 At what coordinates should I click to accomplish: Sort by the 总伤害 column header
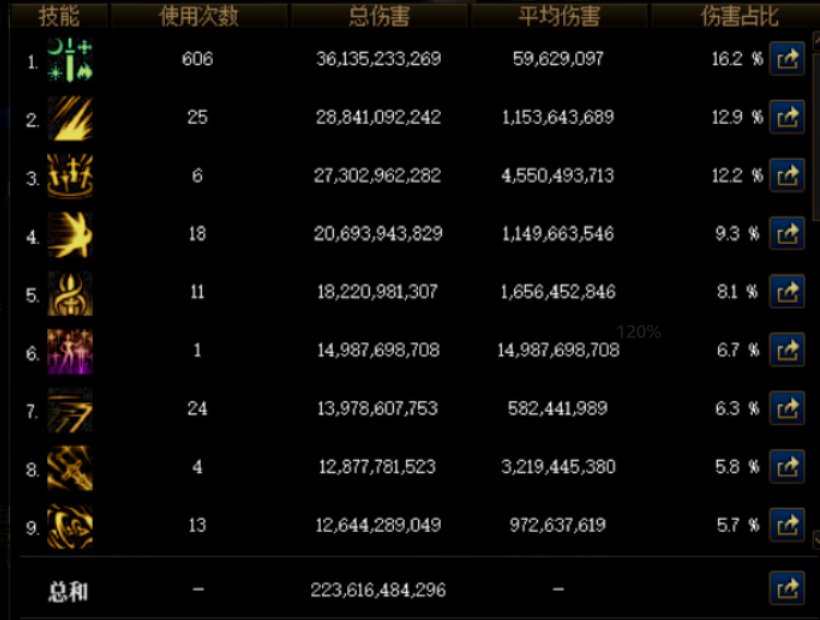379,16
